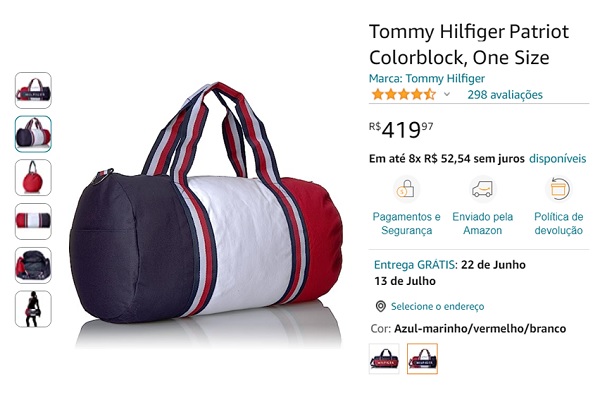Click the return policy box icon
600x400 pixels.
point(559,189)
